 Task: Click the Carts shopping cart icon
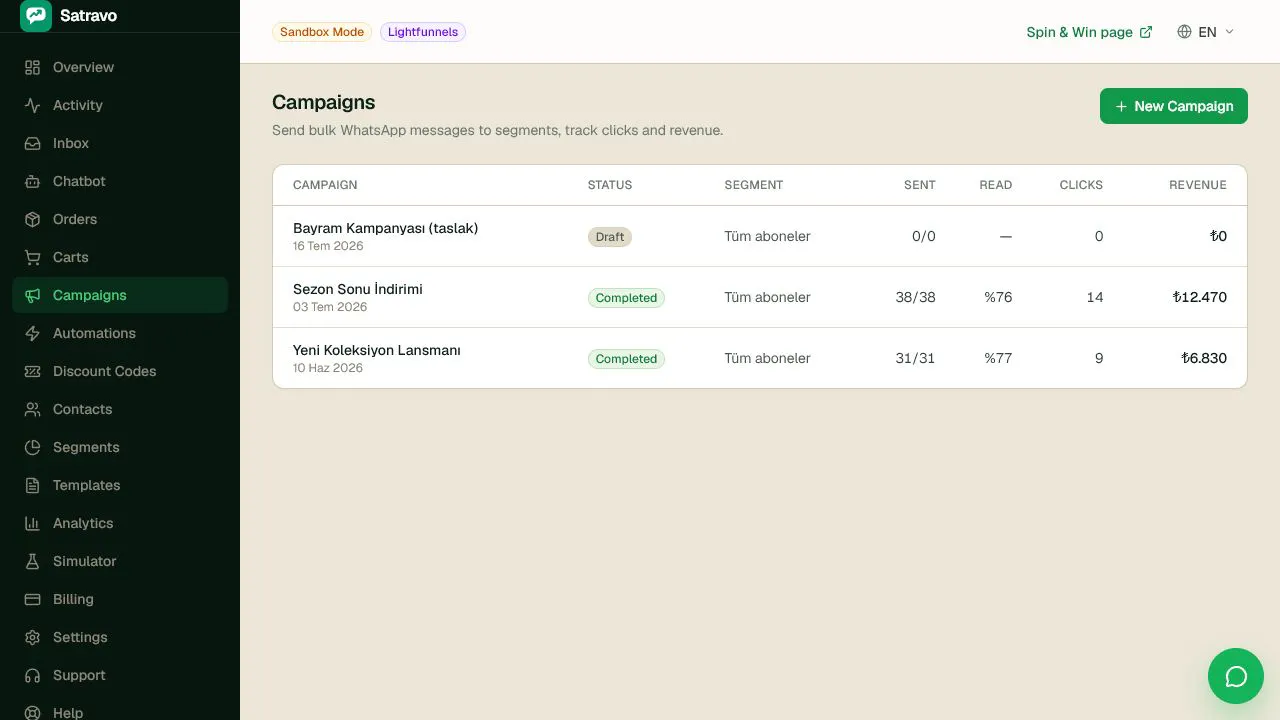[x=33, y=257]
